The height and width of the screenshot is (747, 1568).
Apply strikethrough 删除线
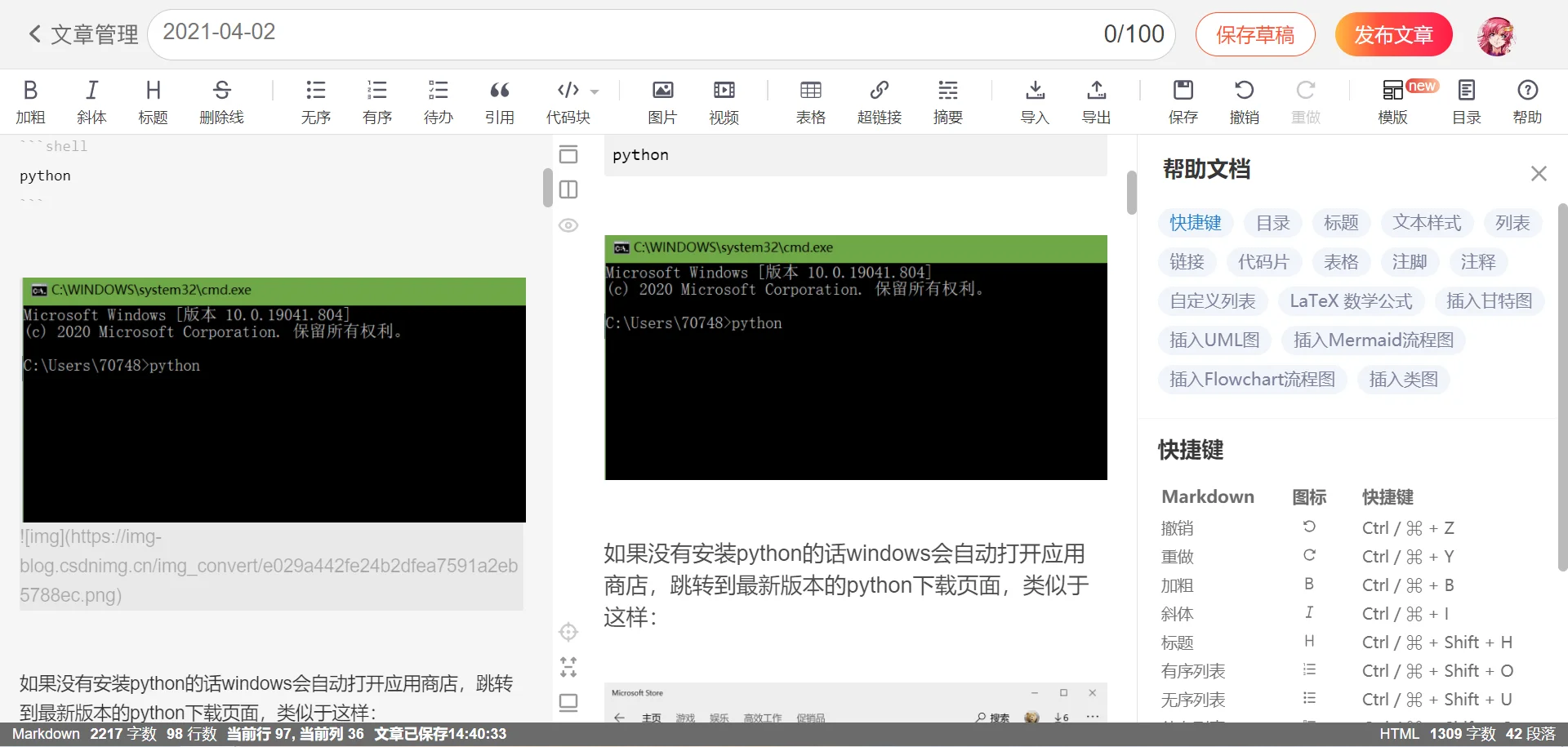(x=221, y=101)
